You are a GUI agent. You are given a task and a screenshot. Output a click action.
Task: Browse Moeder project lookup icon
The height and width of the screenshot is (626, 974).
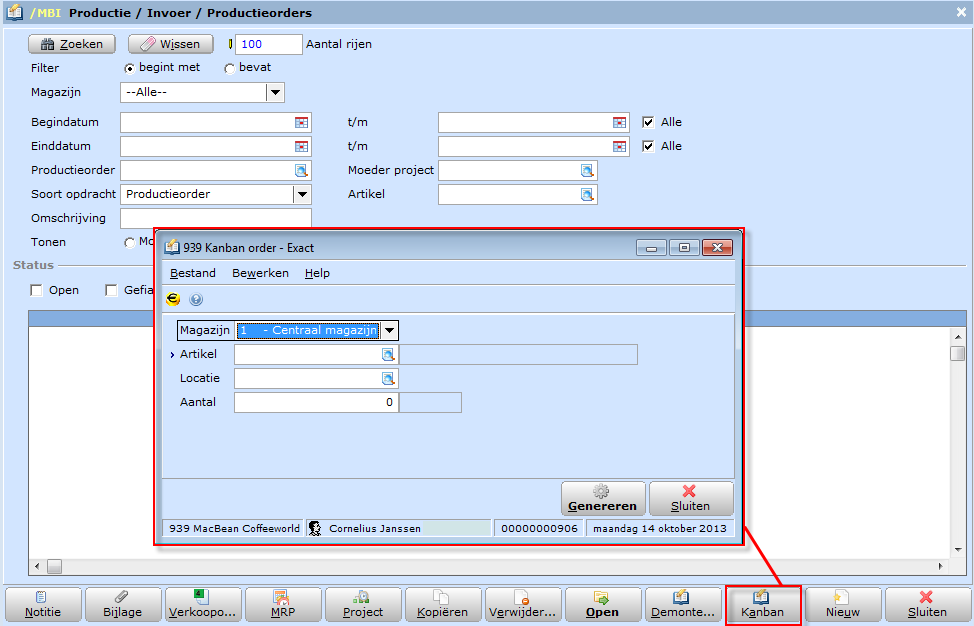(587, 171)
